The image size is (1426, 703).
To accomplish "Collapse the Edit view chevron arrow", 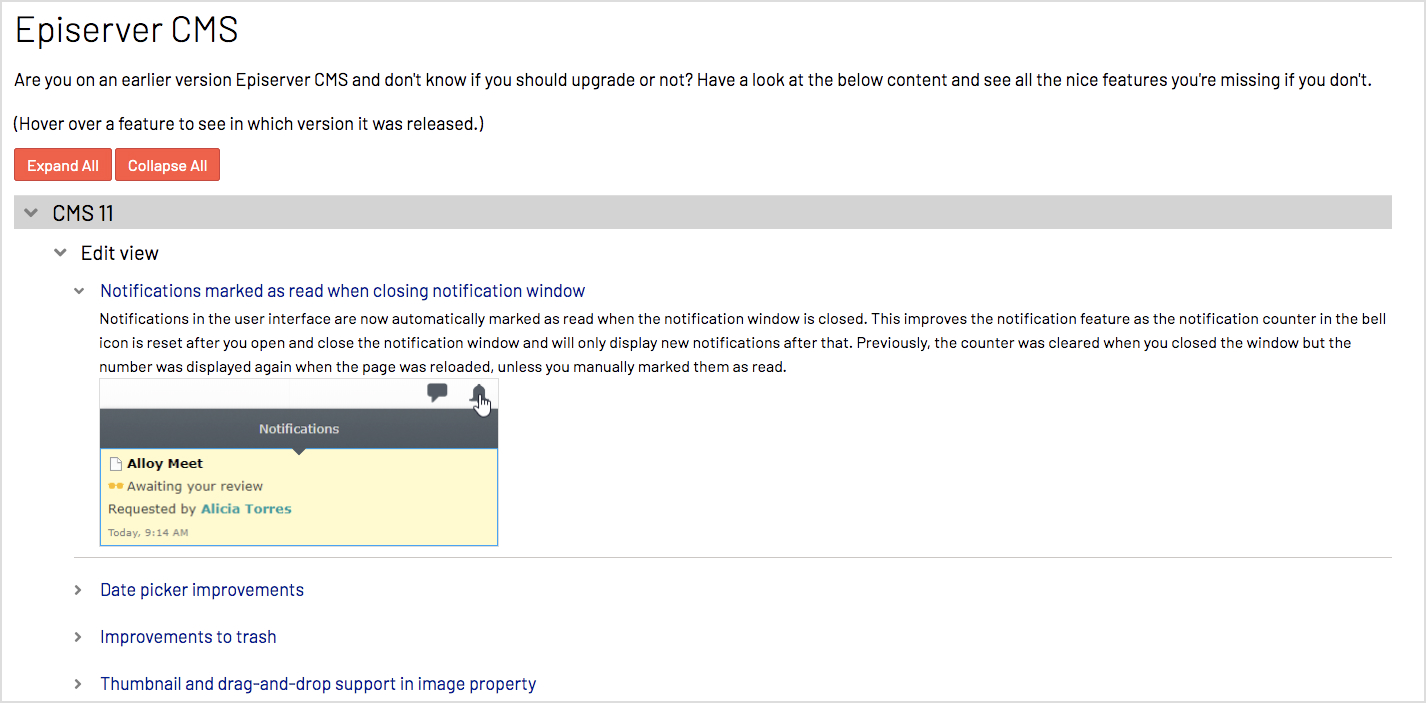I will [61, 253].
